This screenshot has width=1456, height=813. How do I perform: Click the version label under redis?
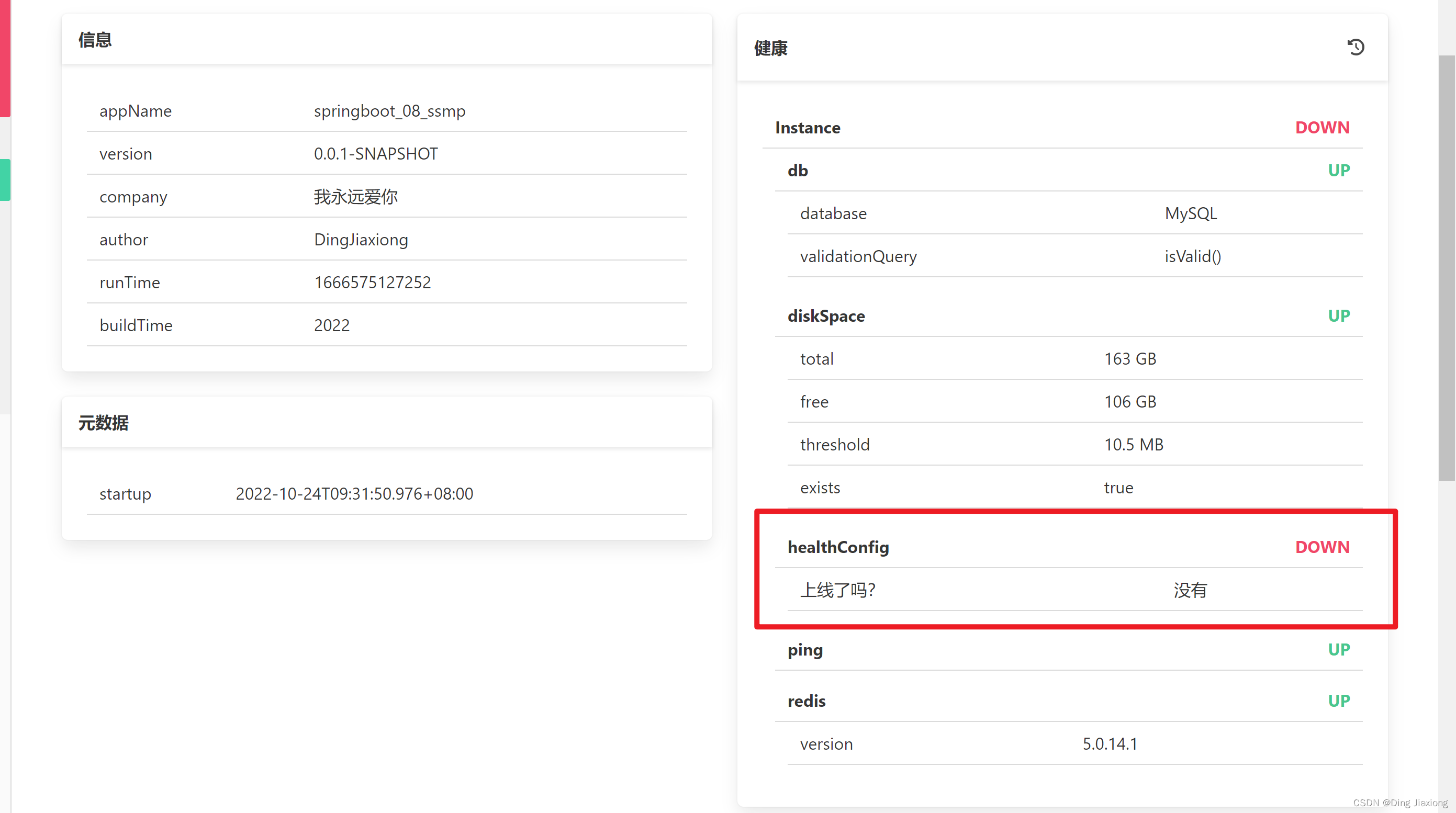coord(826,744)
